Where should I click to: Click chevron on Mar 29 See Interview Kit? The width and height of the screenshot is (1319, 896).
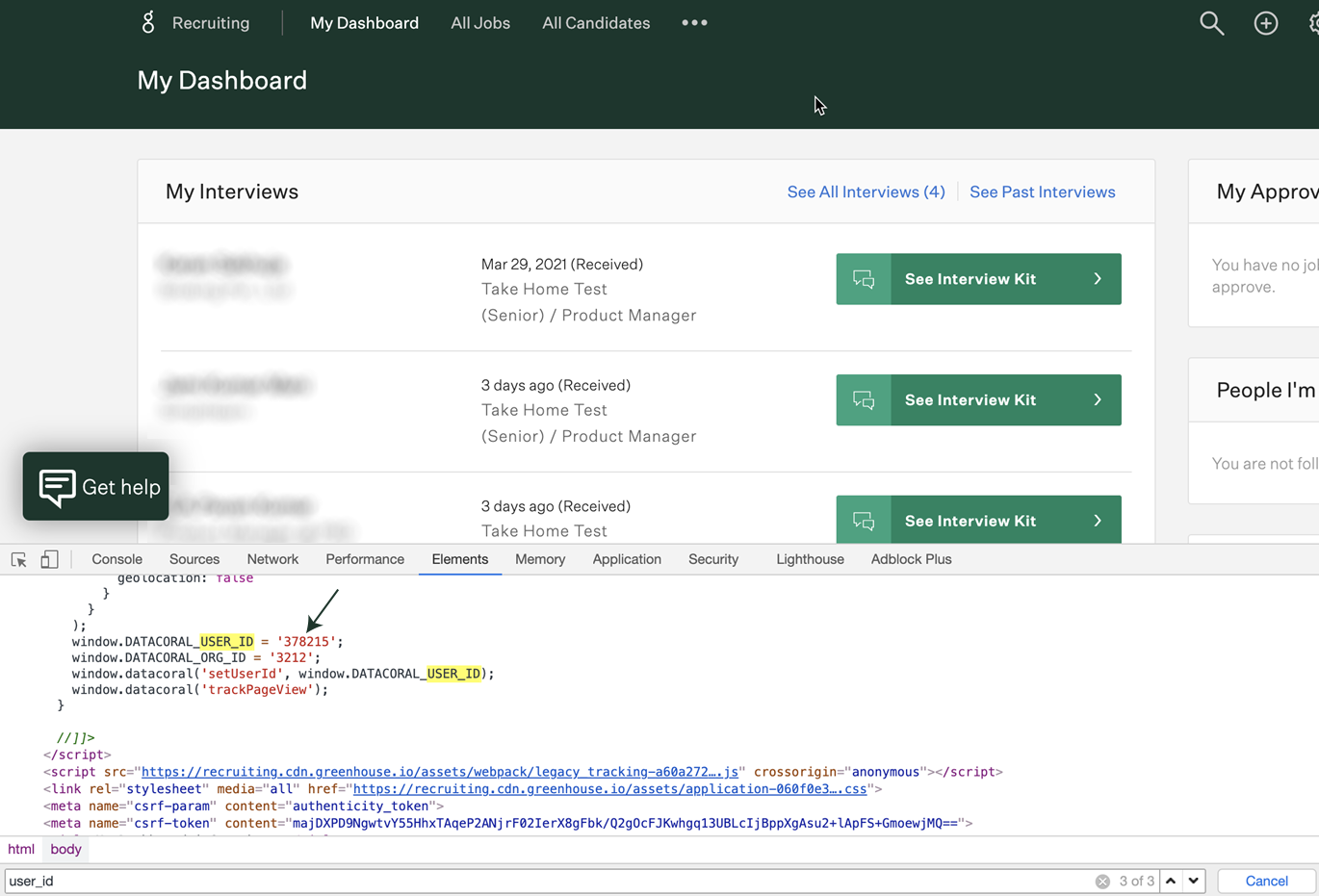(1098, 279)
